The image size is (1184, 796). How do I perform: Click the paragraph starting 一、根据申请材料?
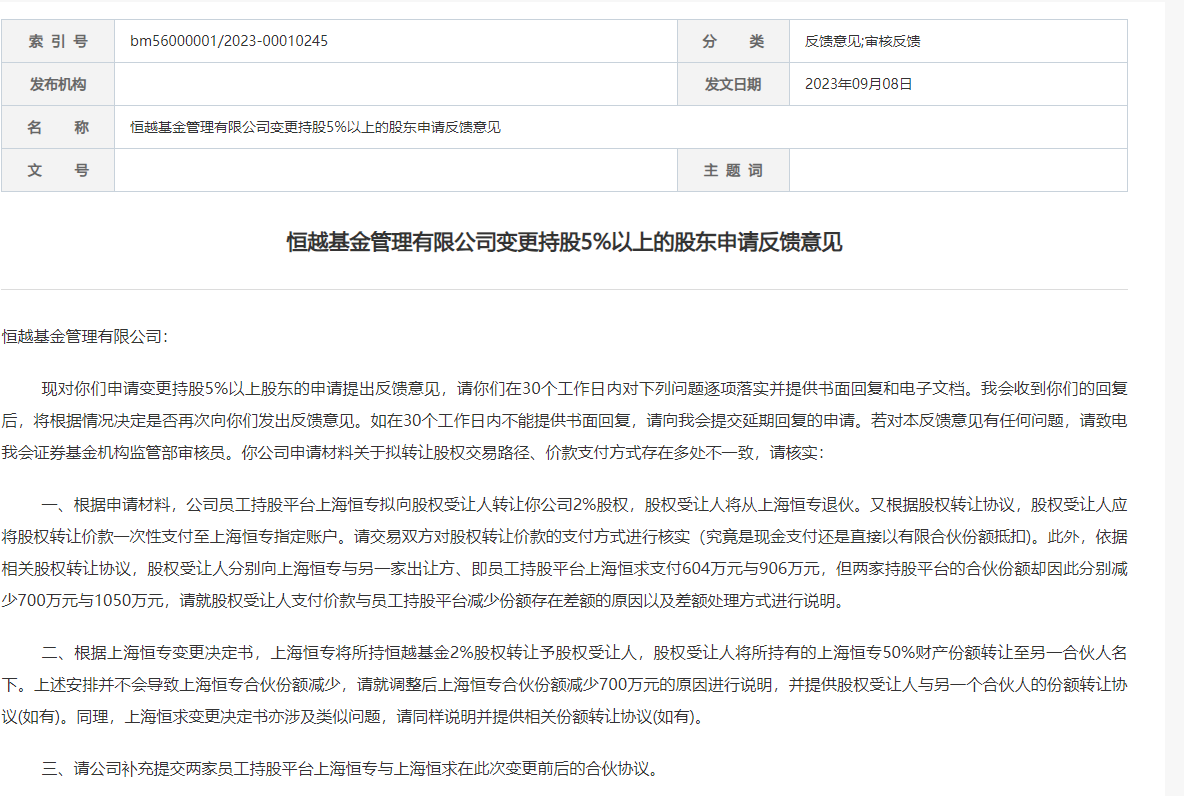click(564, 552)
